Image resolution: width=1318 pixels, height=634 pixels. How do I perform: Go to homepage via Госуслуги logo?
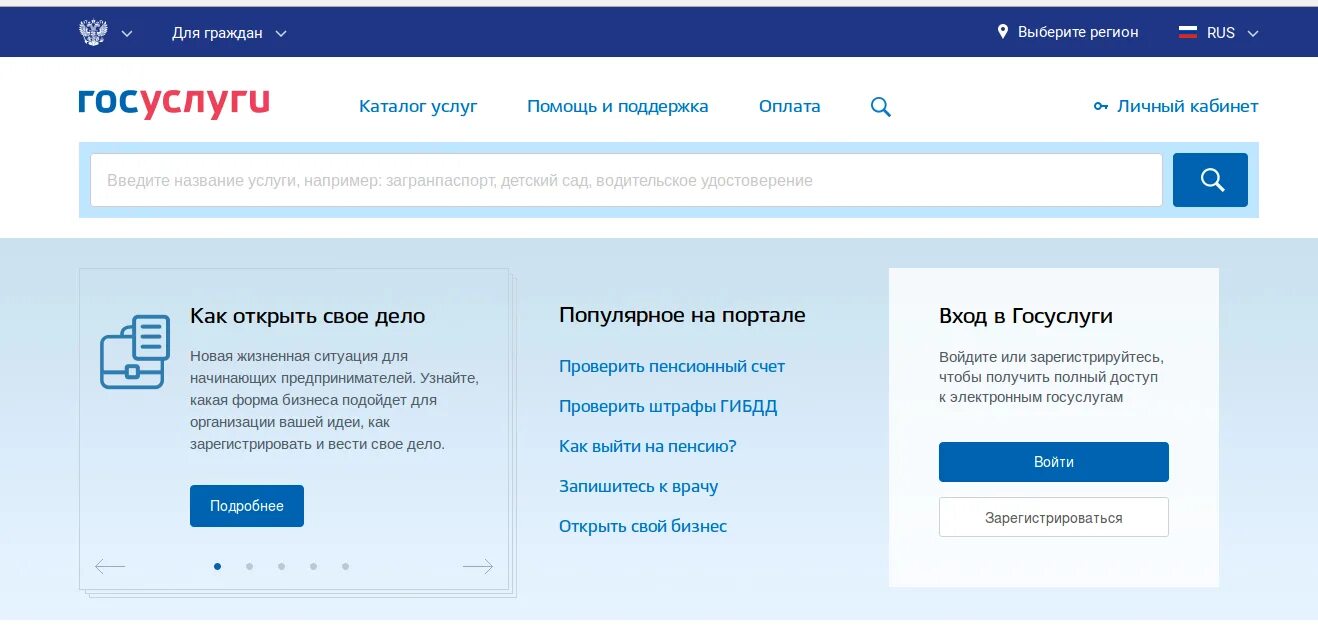pos(174,104)
